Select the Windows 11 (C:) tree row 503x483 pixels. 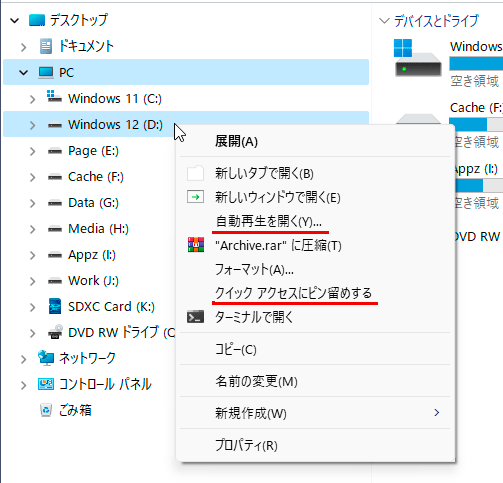click(x=186, y=99)
